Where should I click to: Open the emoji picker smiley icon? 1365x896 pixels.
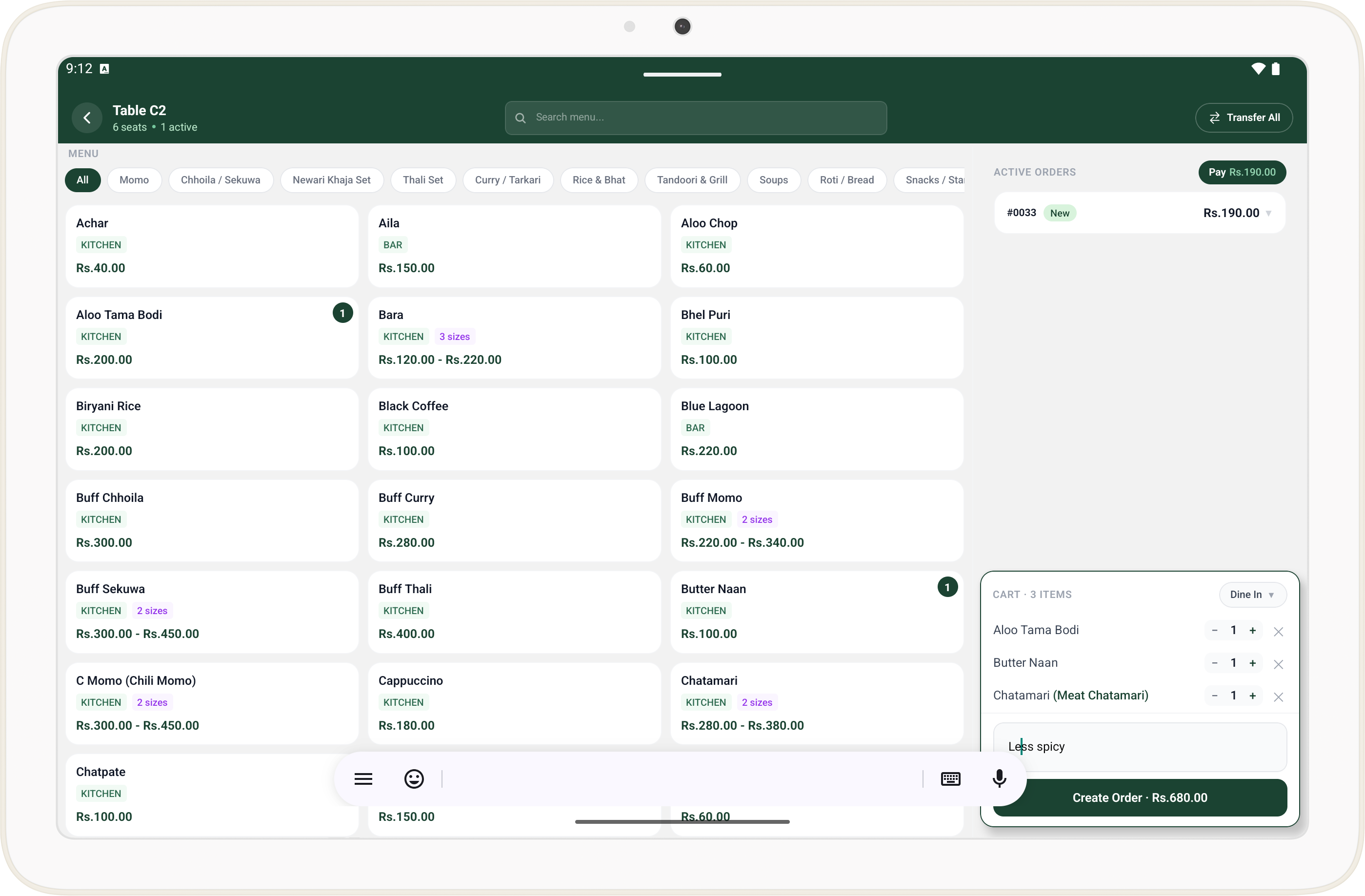point(414,778)
